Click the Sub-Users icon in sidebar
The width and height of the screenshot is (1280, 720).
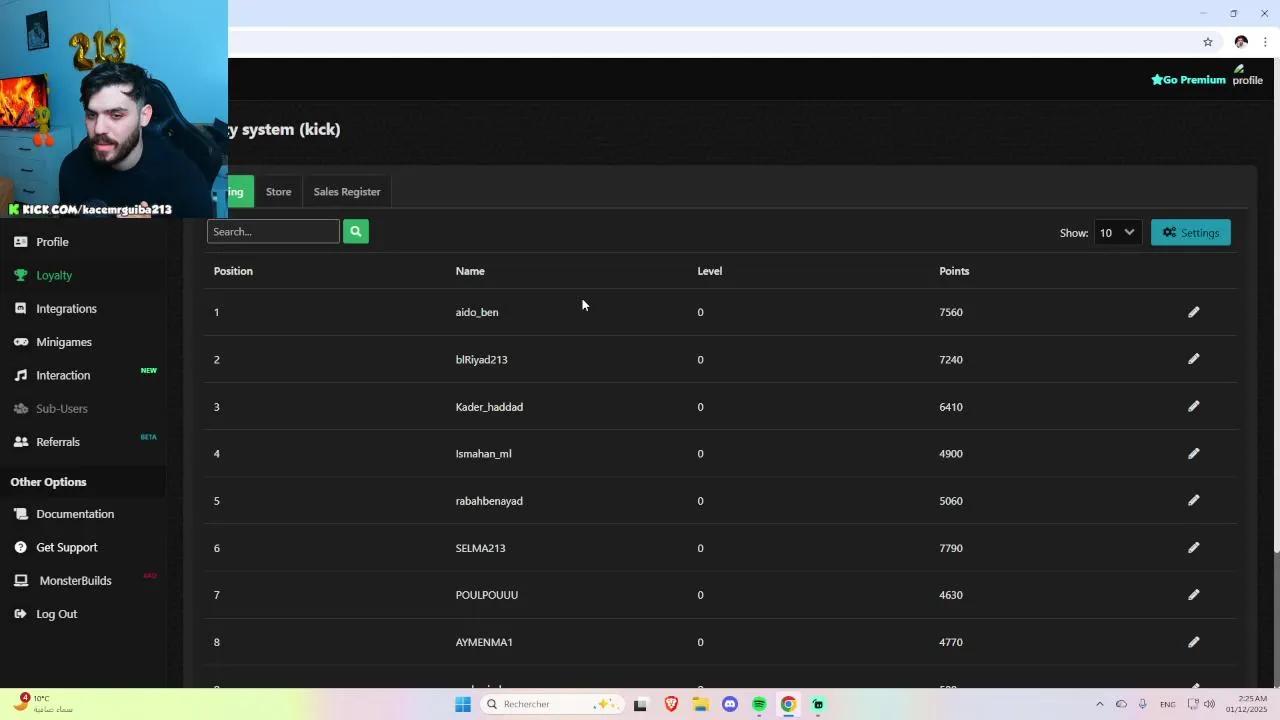tap(21, 408)
